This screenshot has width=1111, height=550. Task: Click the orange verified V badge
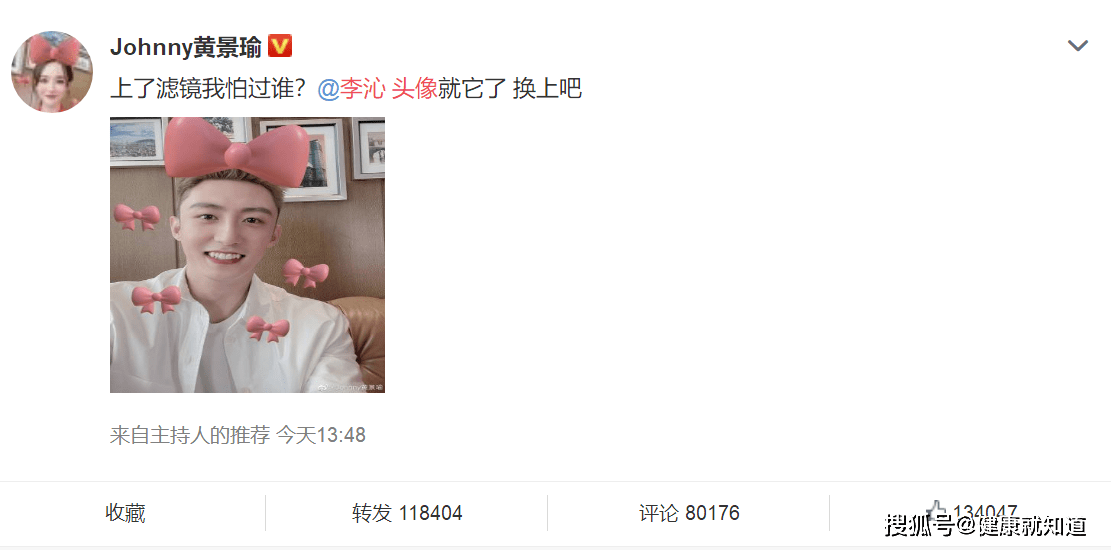pos(281,47)
